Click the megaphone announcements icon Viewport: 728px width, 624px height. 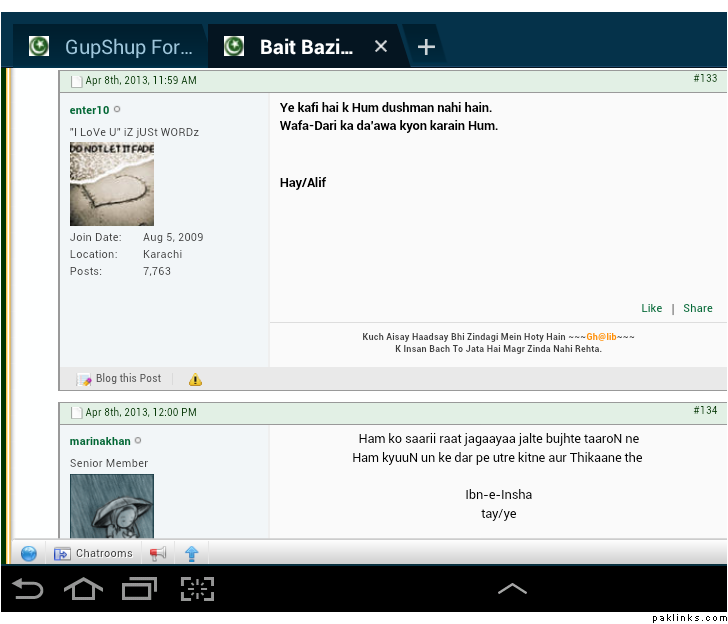[x=158, y=553]
